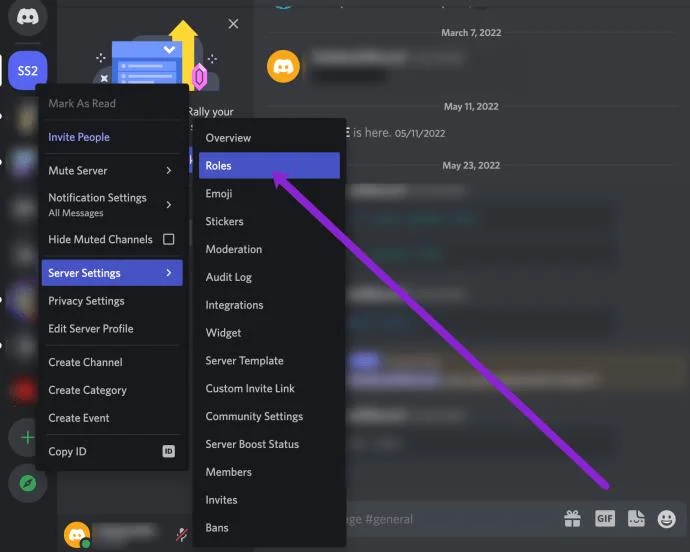The width and height of the screenshot is (690, 552).
Task: Expand Mute Server submenu arrow
Action: pos(169,170)
